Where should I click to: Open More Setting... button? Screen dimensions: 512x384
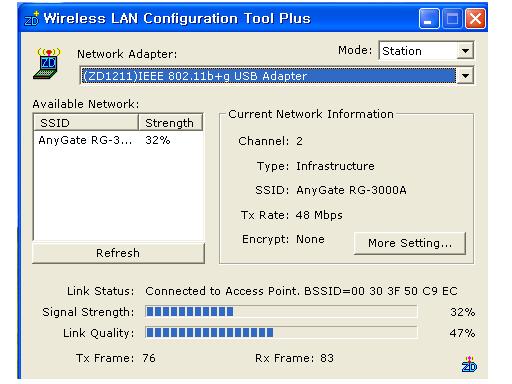410,243
